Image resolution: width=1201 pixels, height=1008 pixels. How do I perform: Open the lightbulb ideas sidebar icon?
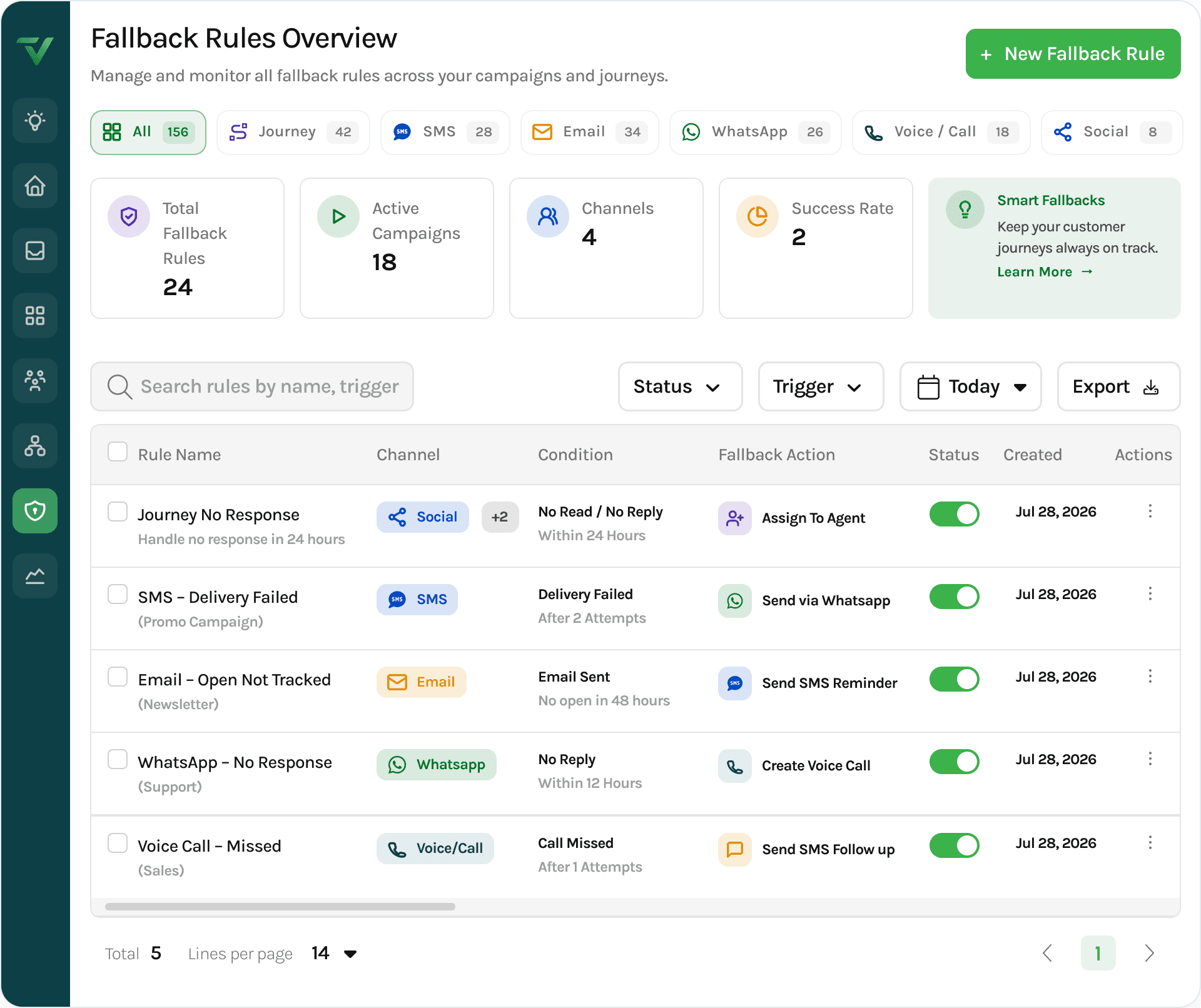point(35,121)
